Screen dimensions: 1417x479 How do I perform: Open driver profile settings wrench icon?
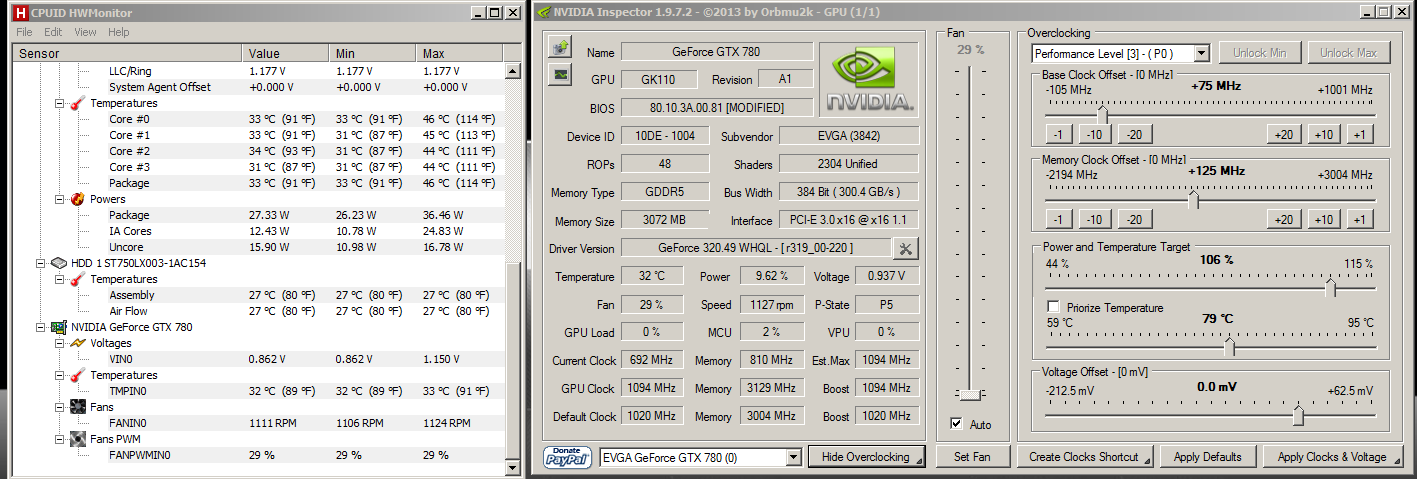pos(905,248)
